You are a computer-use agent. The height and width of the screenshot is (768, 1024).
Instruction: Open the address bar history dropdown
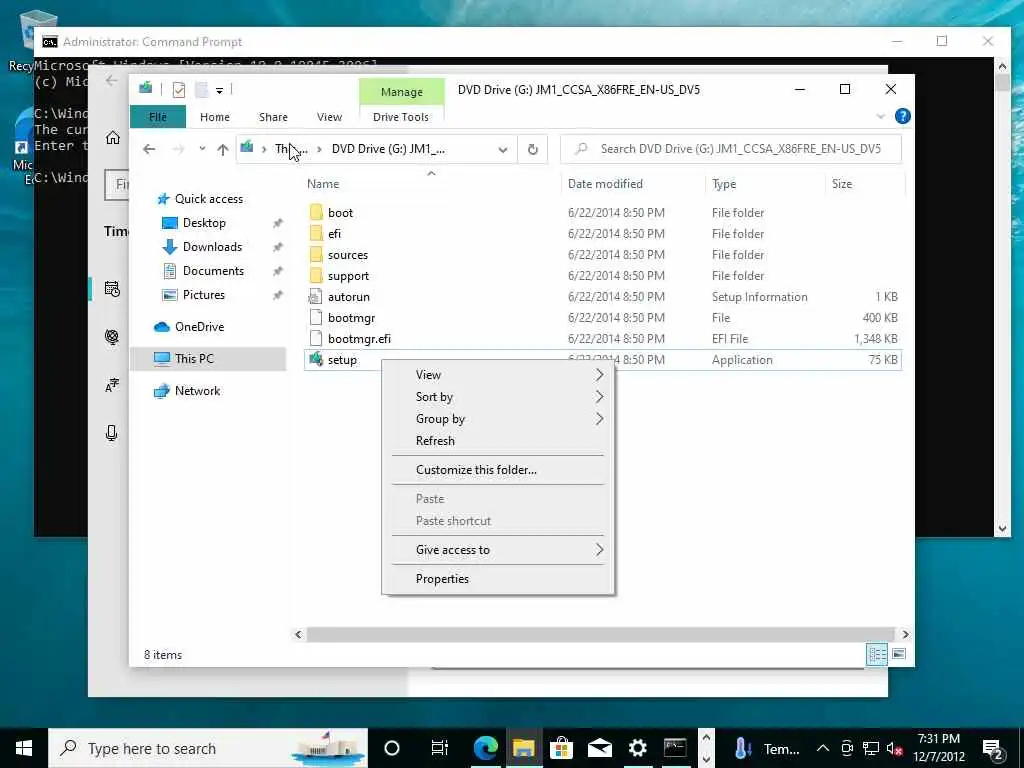click(x=503, y=150)
